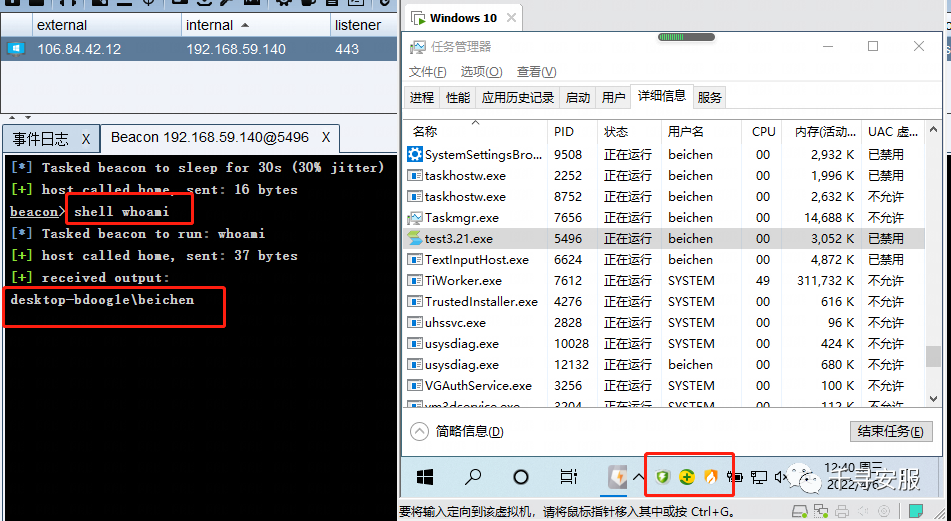Viewport: 951px width, 521px height.
Task: Select usysdiag.exe row with PID 10028
Action: (665, 343)
